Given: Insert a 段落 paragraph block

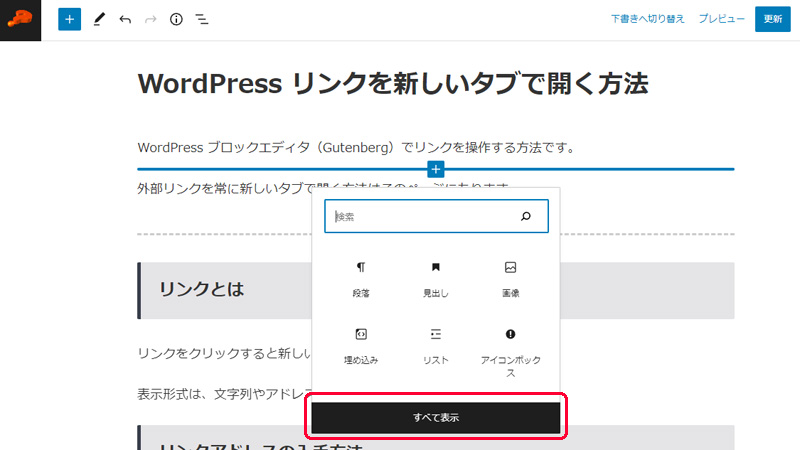Looking at the screenshot, I should pyautogui.click(x=361, y=280).
